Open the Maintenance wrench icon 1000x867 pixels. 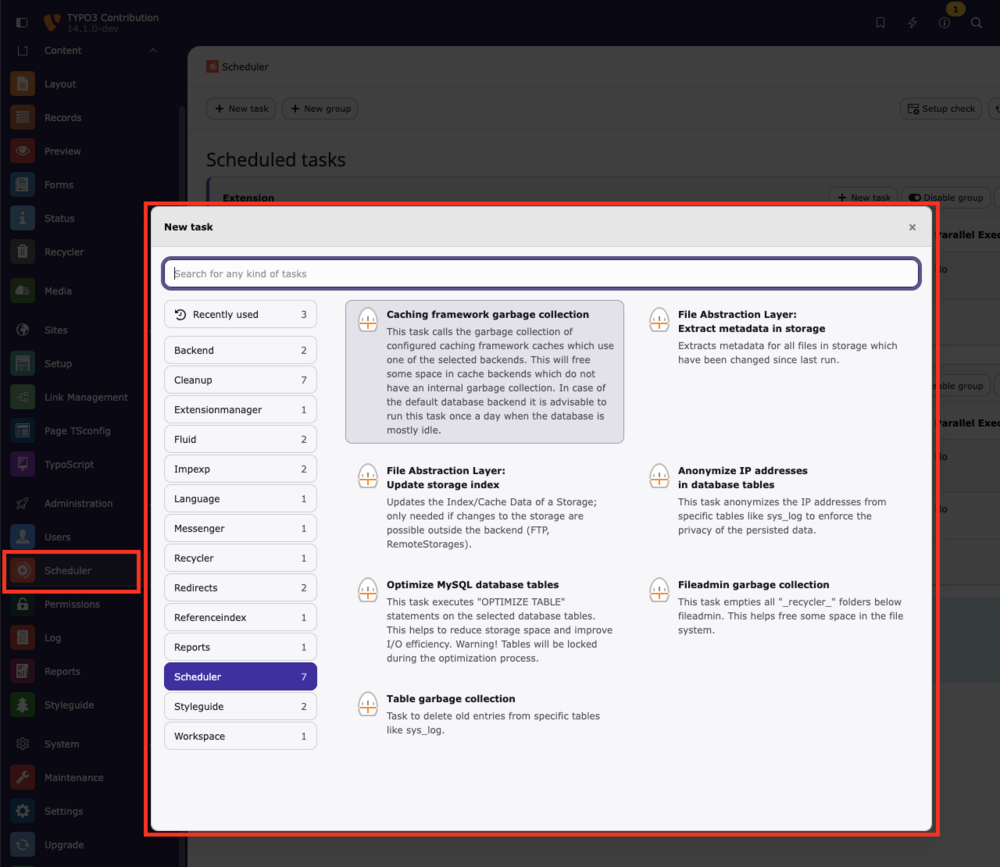pos(22,778)
